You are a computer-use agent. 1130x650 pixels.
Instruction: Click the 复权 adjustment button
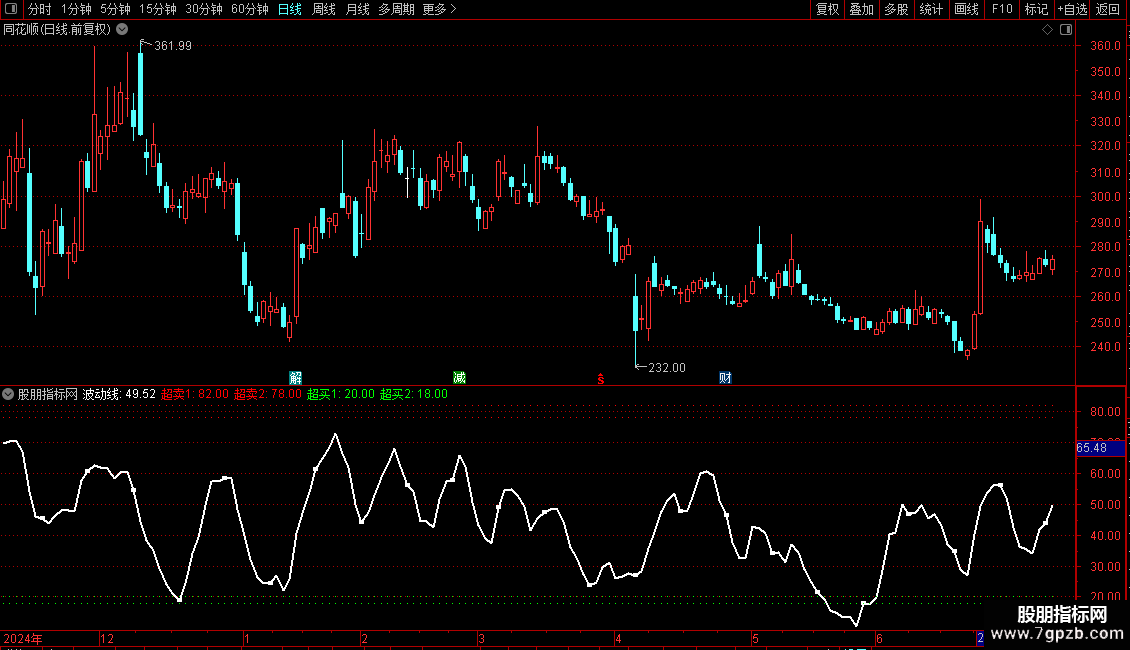click(827, 9)
